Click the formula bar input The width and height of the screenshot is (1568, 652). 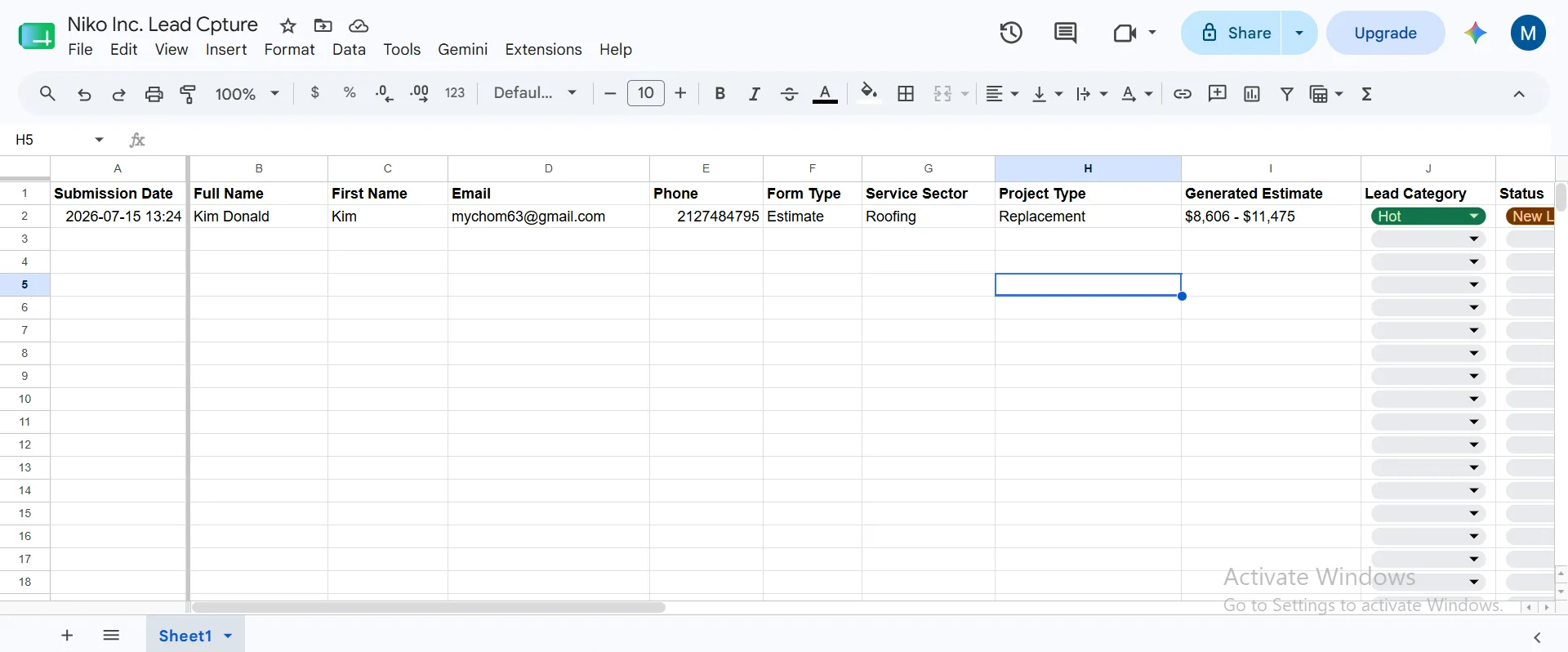[849, 140]
